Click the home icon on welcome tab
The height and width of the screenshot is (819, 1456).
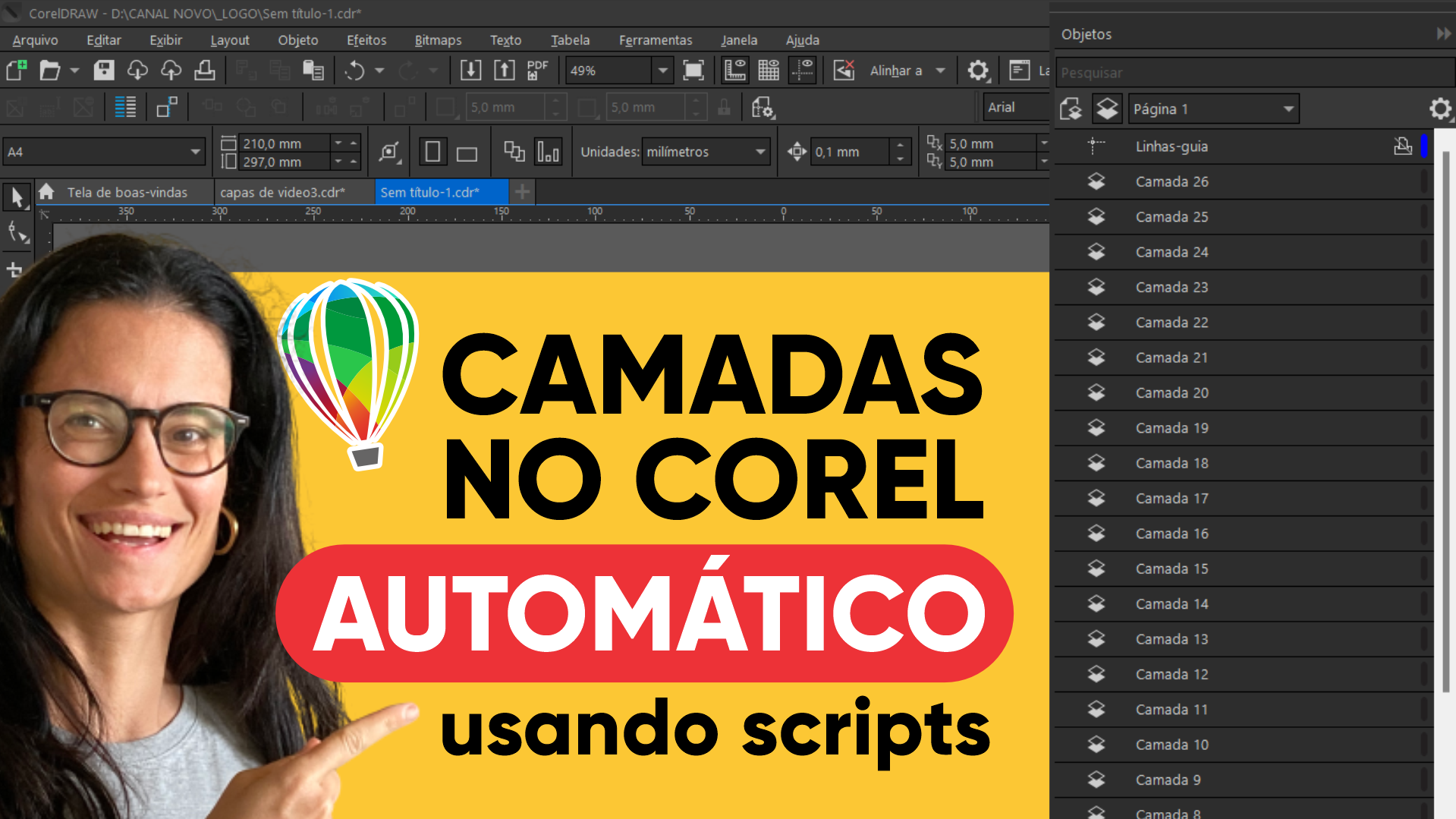pyautogui.click(x=46, y=191)
